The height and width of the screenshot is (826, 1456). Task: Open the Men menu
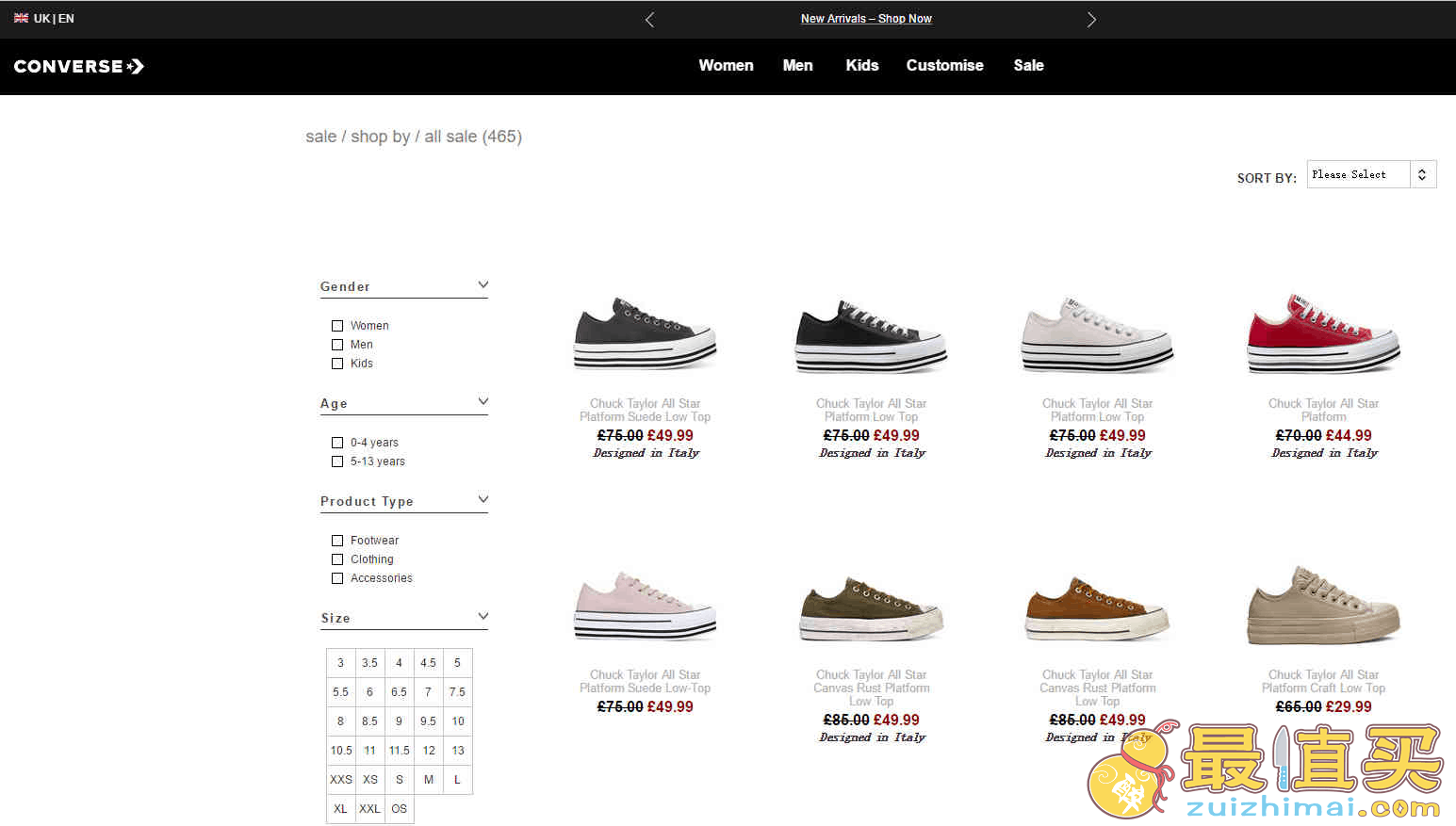pos(797,65)
